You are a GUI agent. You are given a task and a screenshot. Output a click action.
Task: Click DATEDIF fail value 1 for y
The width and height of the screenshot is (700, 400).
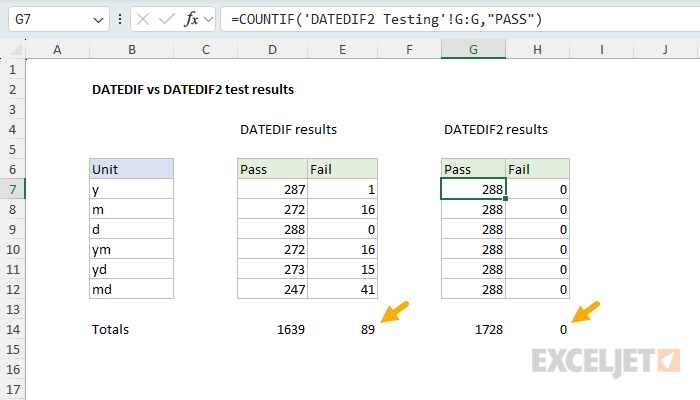[x=342, y=189]
